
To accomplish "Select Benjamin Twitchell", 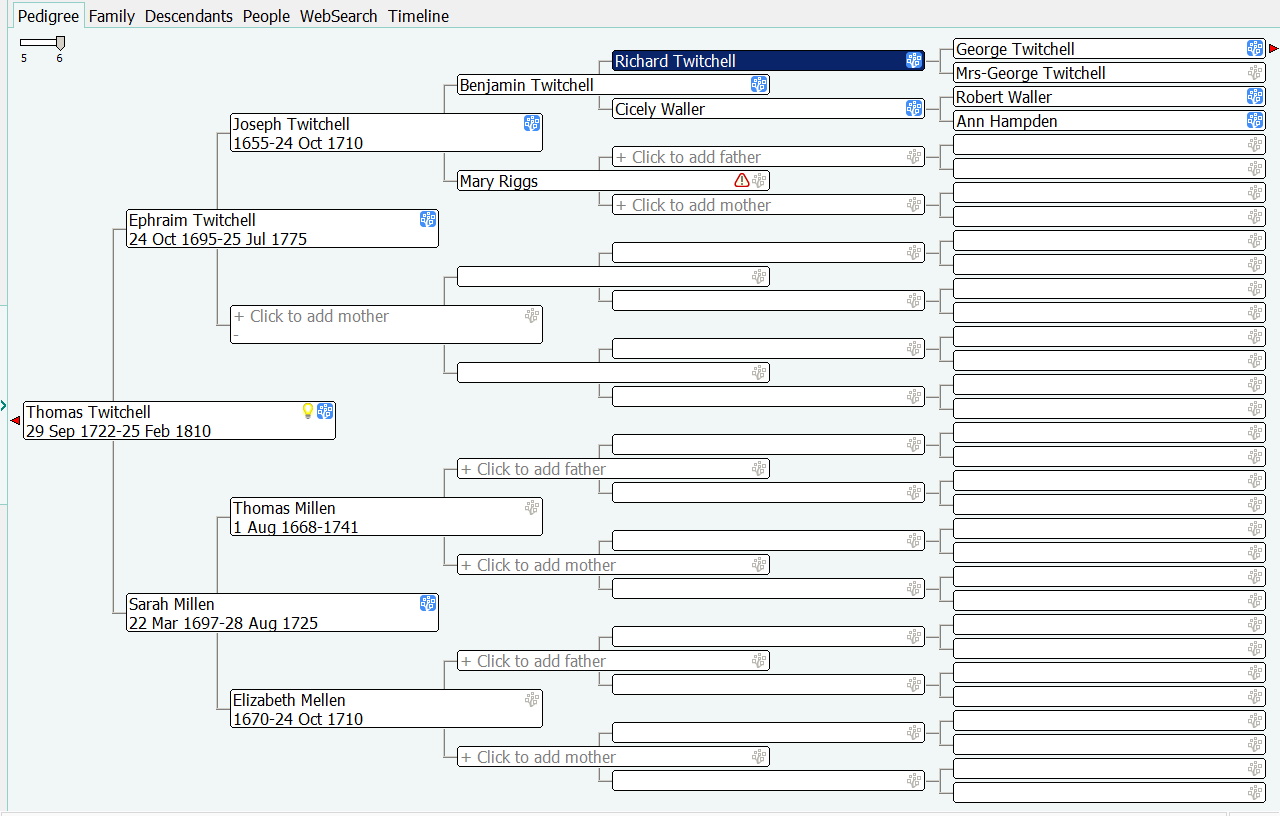I will [x=613, y=85].
